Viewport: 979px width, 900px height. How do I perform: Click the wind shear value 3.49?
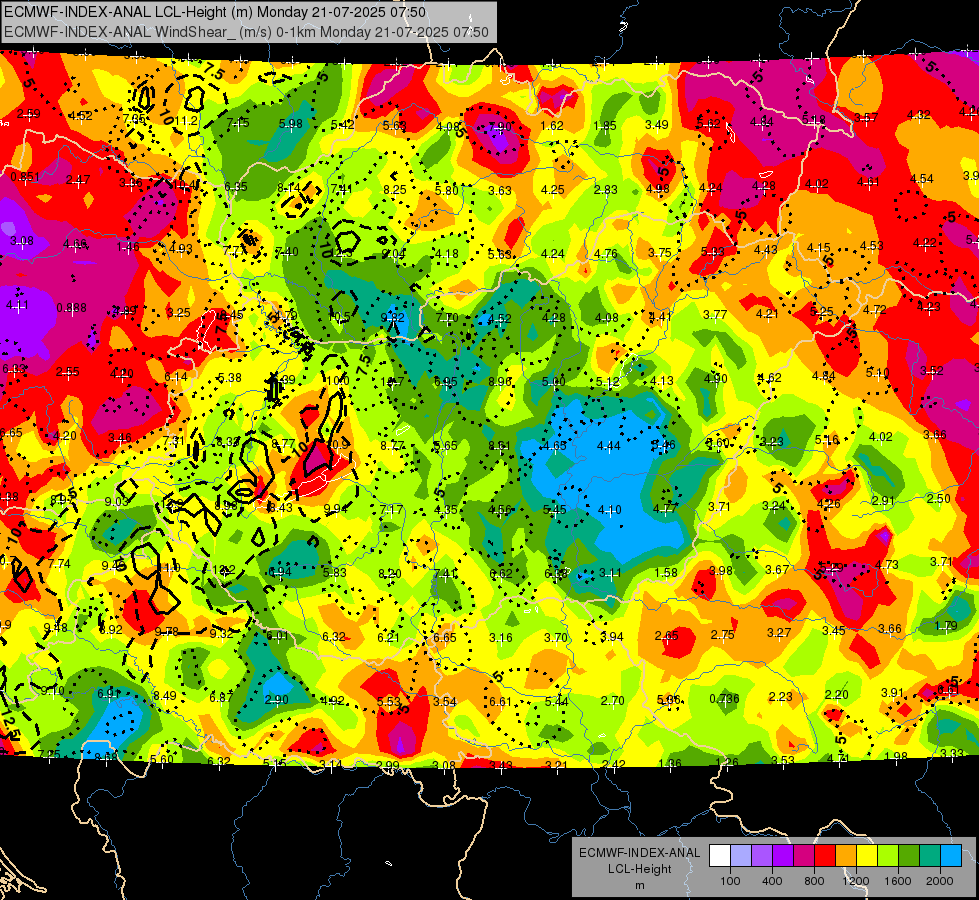click(x=657, y=125)
